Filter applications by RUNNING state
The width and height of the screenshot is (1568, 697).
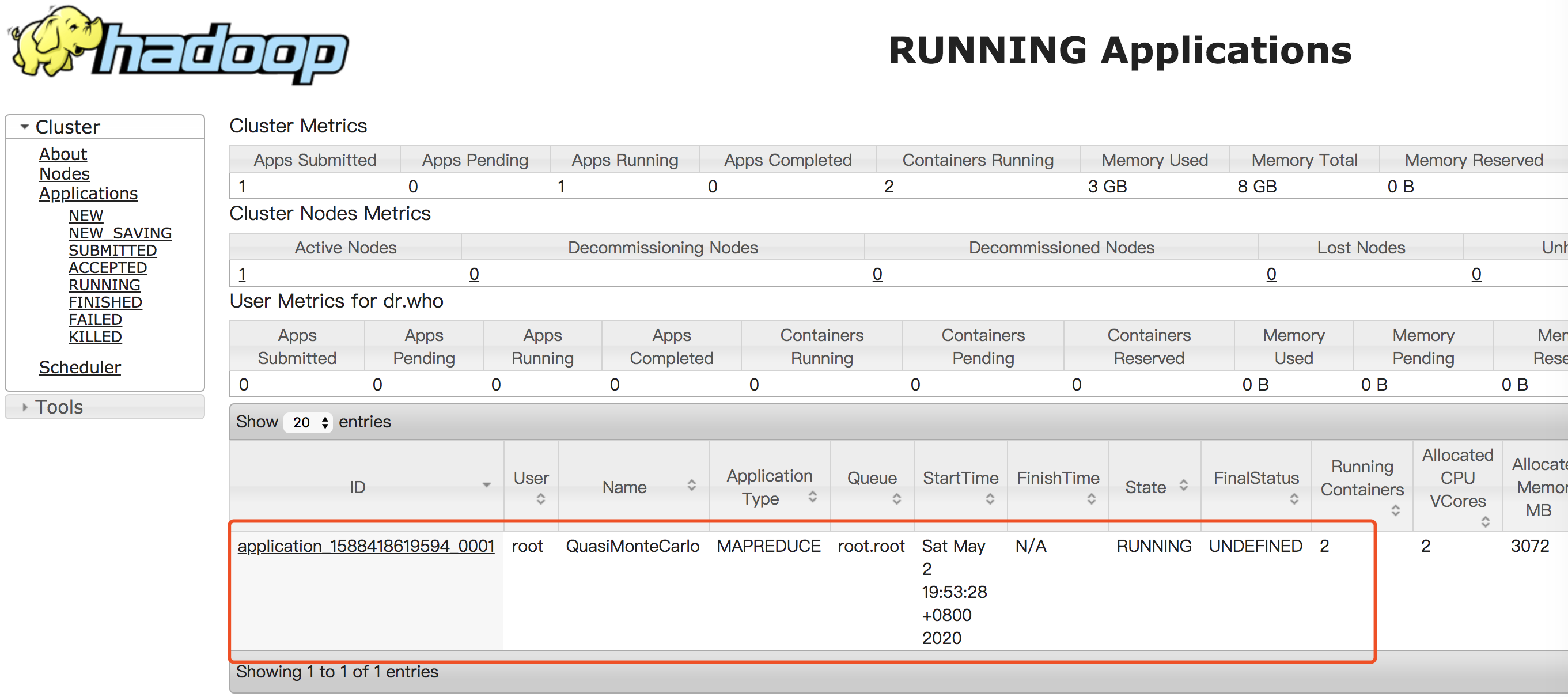104,285
